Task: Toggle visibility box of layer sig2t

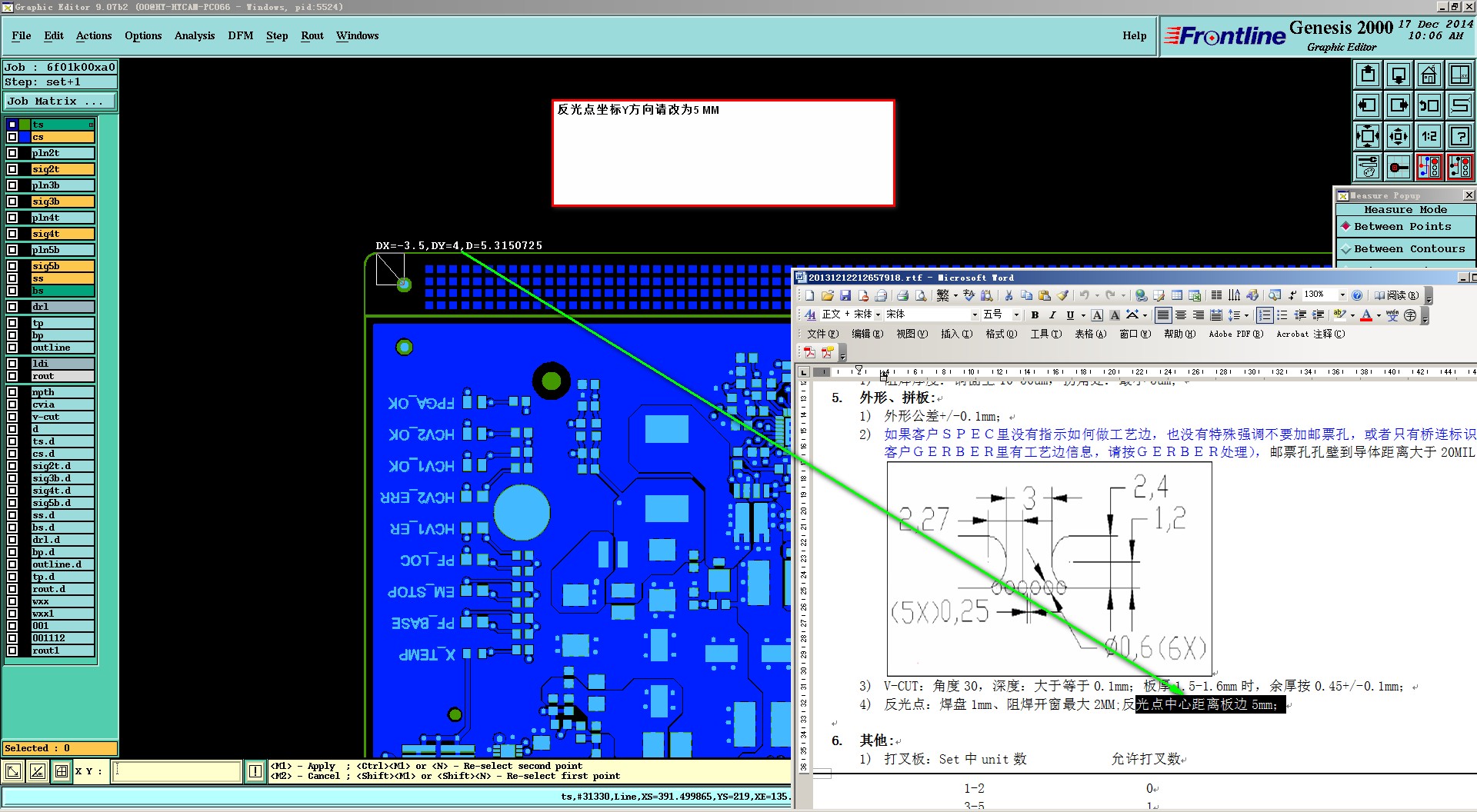Action: (x=12, y=169)
